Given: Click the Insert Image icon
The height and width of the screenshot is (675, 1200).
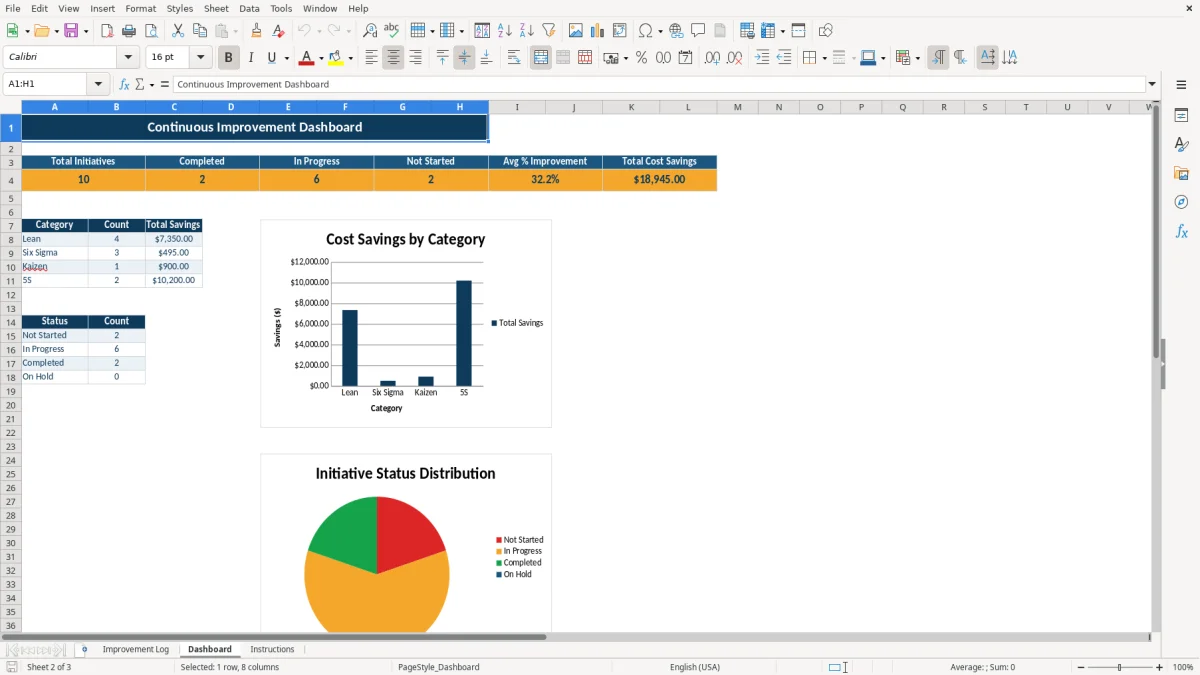Looking at the screenshot, I should click(x=576, y=31).
